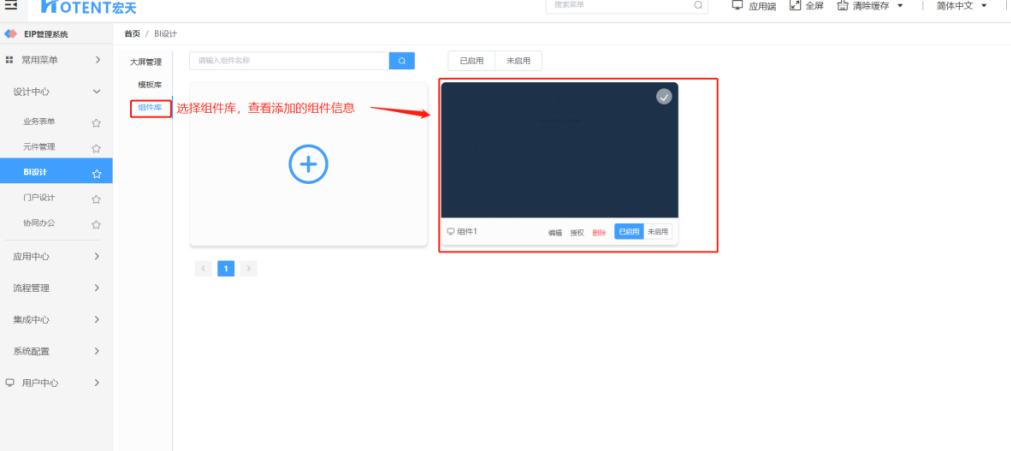Click the 用户中心 monitor icon
1011x451 pixels.
point(9,383)
